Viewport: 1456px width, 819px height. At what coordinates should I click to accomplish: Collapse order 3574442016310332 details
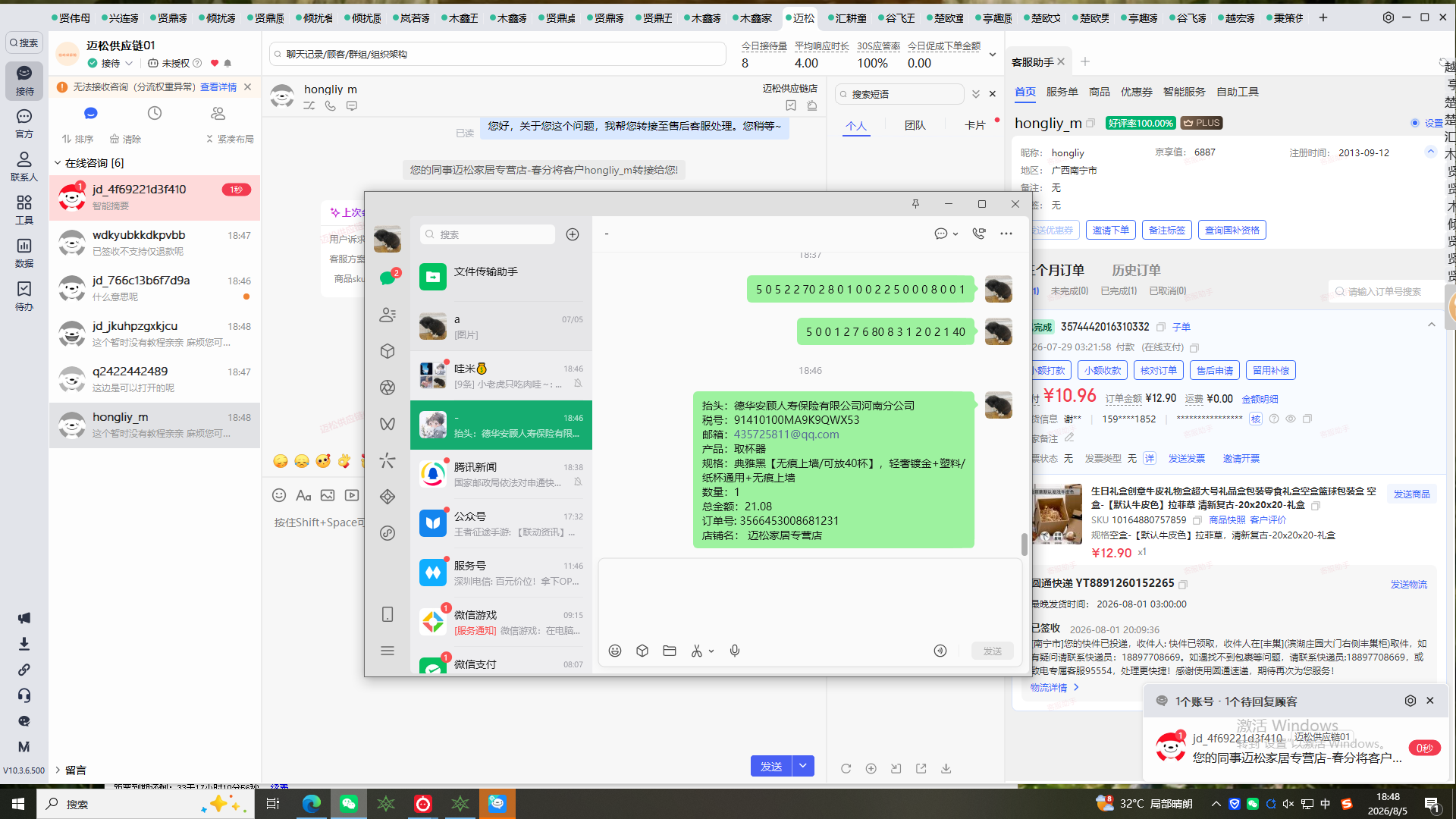tap(1432, 325)
